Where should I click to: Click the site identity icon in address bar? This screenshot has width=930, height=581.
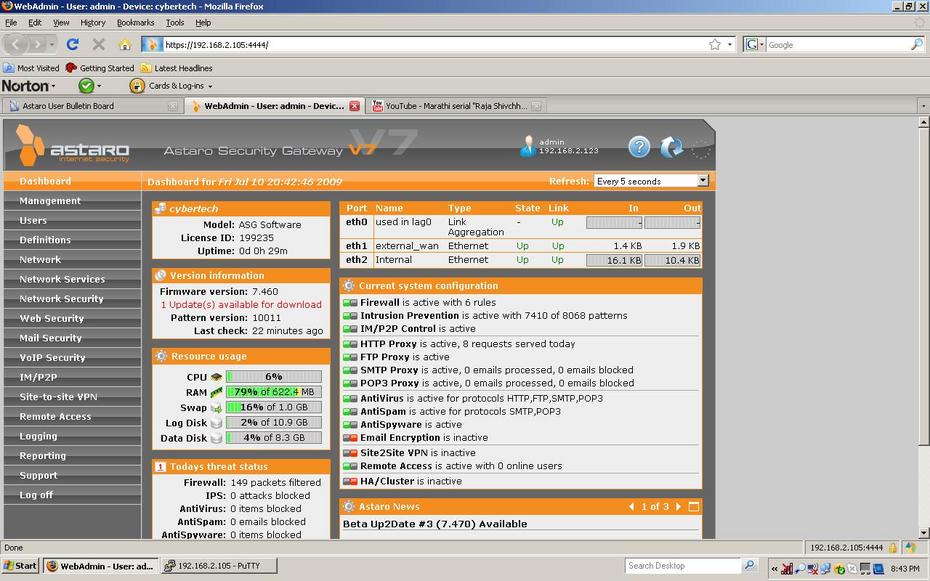(151, 44)
